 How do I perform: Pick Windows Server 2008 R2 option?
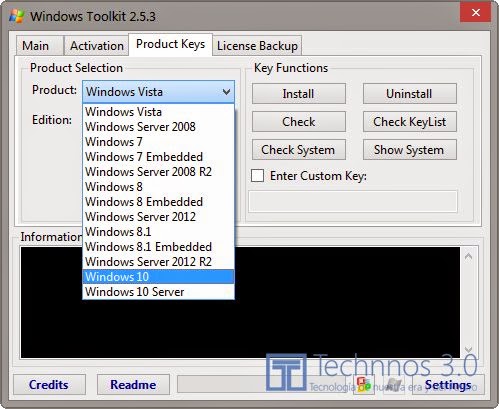click(x=158, y=172)
